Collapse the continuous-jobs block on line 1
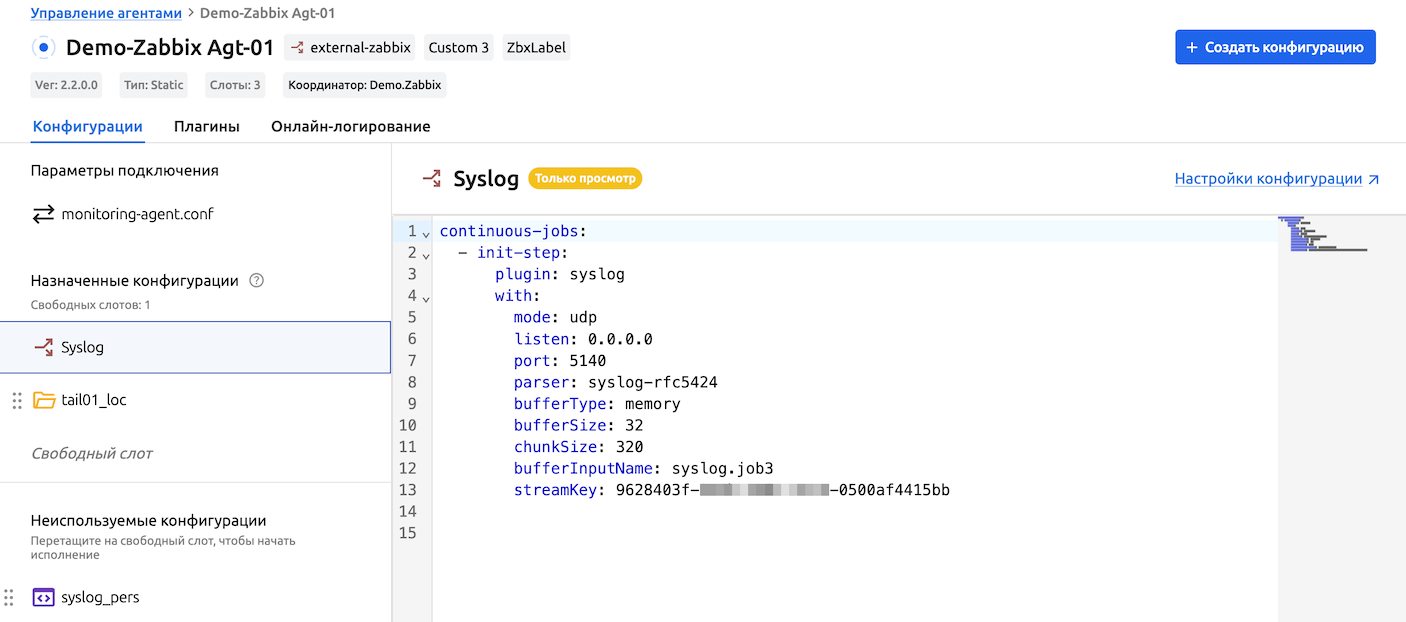Viewport: 1406px width, 622px height. point(427,233)
